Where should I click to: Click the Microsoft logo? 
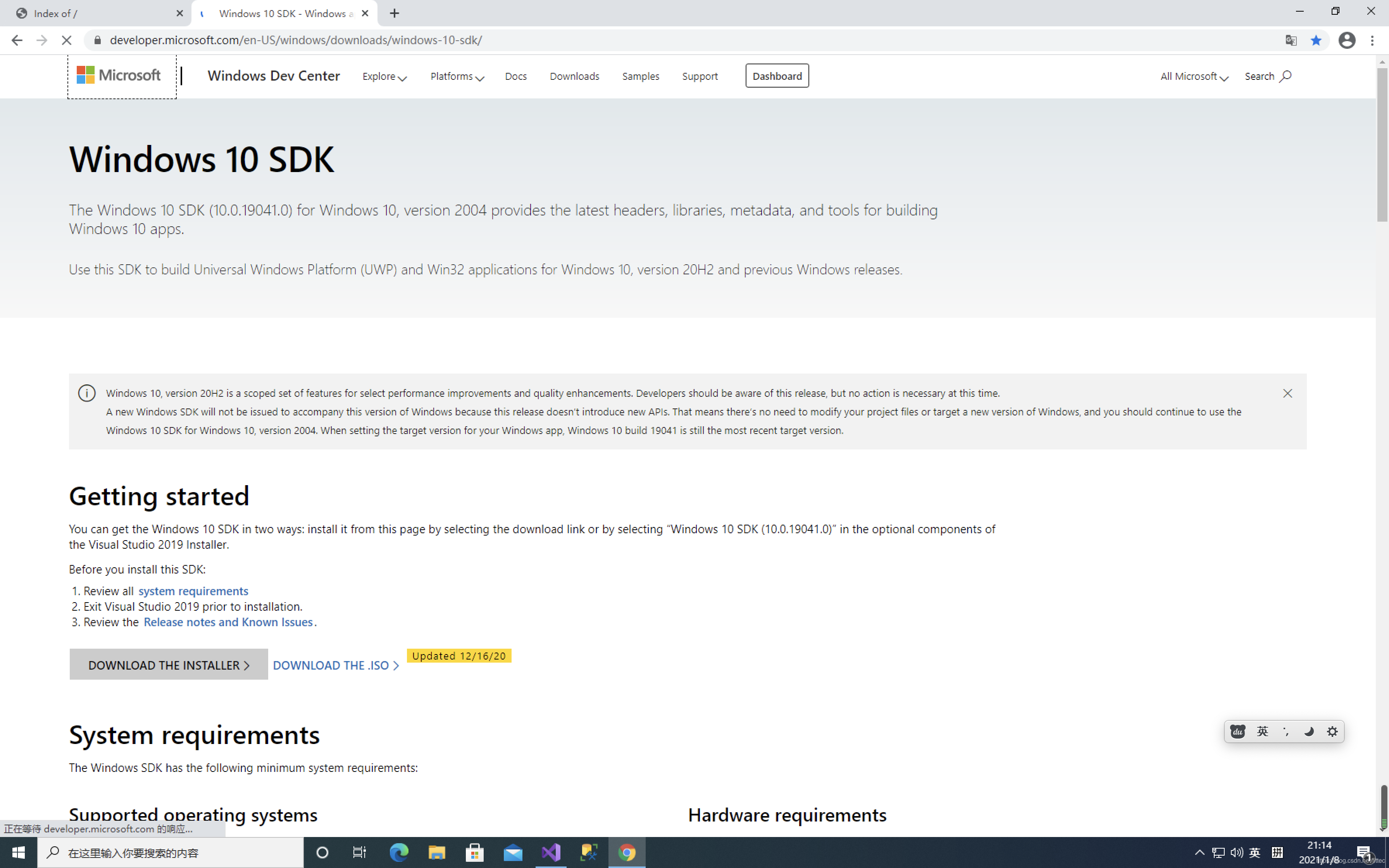pos(119,75)
